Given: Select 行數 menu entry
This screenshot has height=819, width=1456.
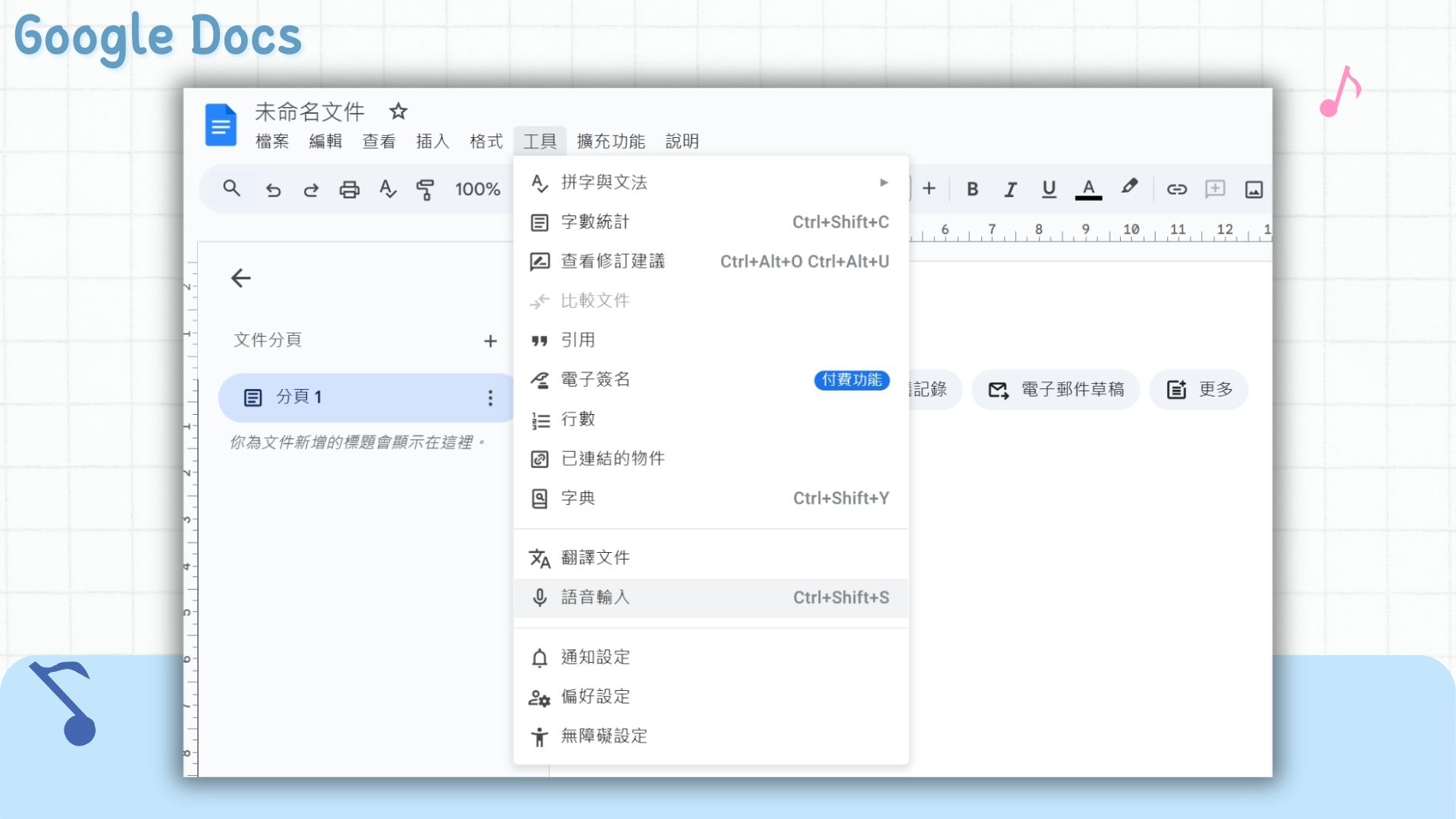Looking at the screenshot, I should (x=711, y=419).
